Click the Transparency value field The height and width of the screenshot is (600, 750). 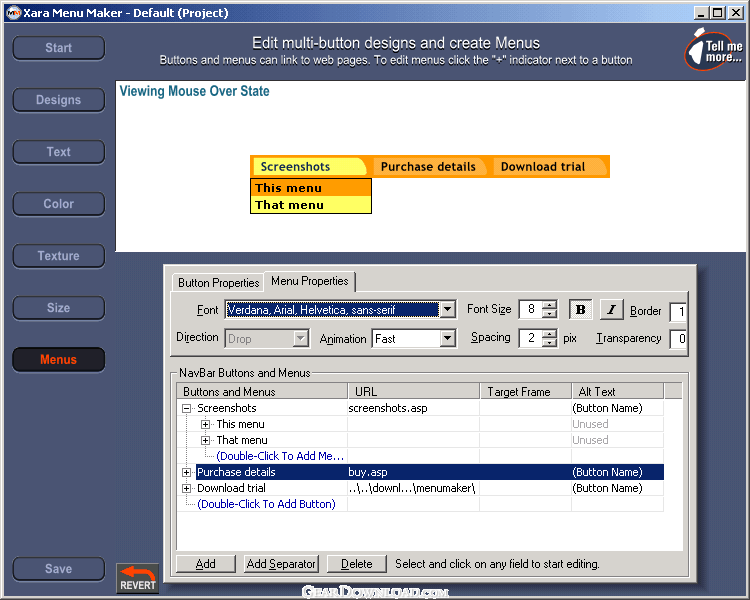pos(678,339)
